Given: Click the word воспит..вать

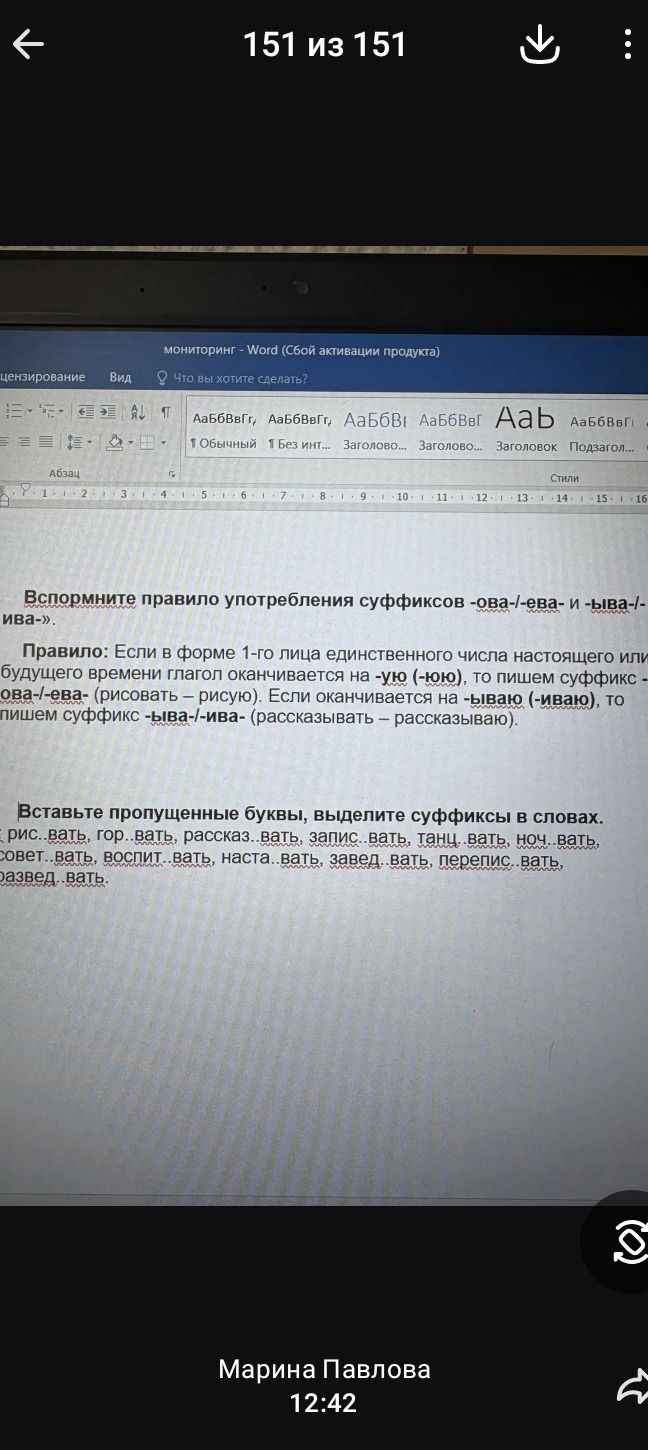Looking at the screenshot, I should 157,859.
